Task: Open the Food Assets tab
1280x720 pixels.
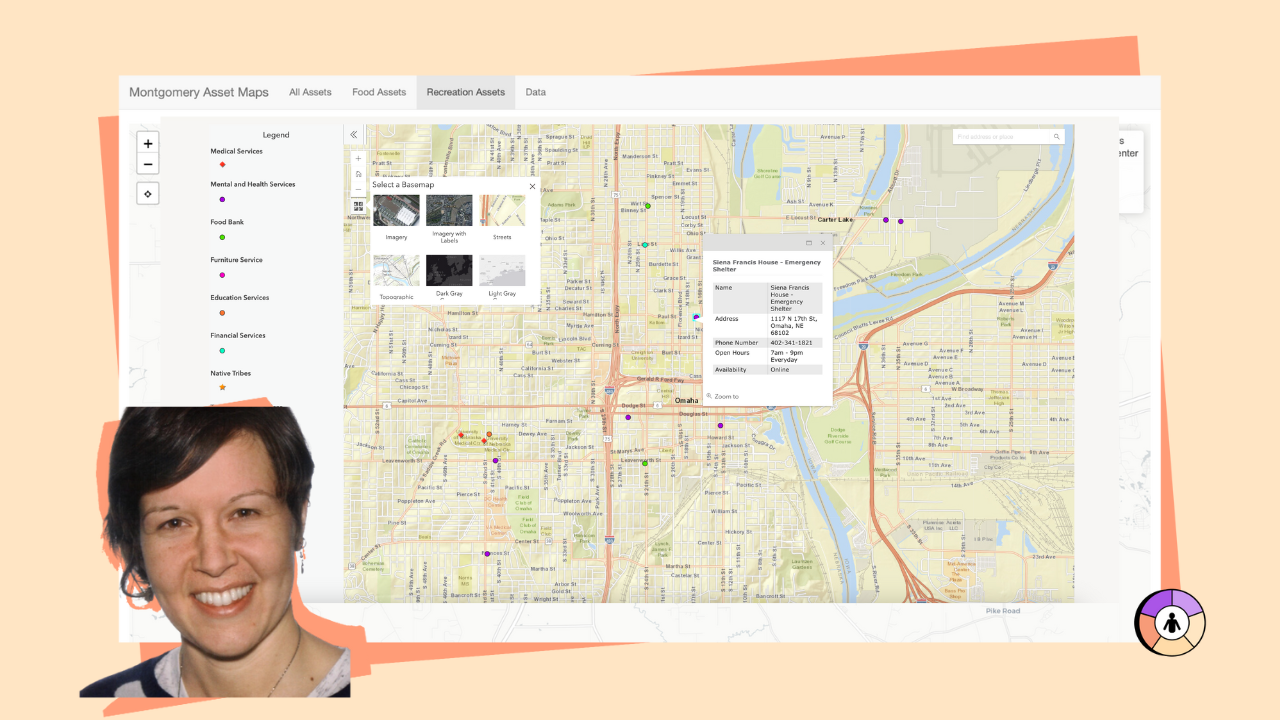Action: (x=379, y=92)
